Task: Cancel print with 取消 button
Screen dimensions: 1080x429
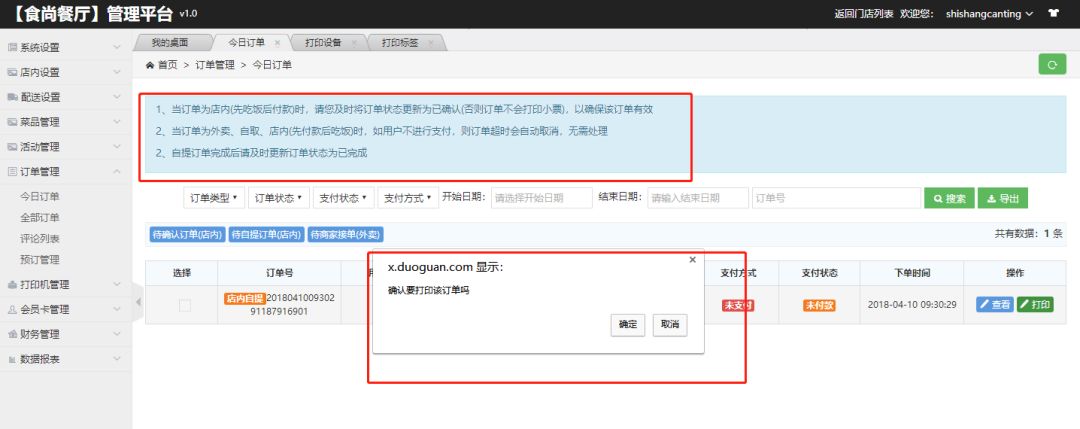Action: click(669, 325)
